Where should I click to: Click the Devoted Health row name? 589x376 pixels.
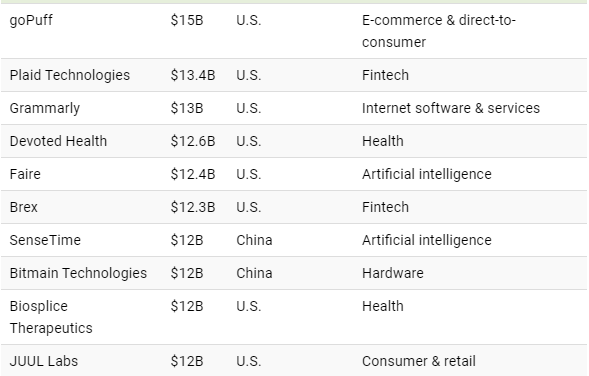point(58,141)
